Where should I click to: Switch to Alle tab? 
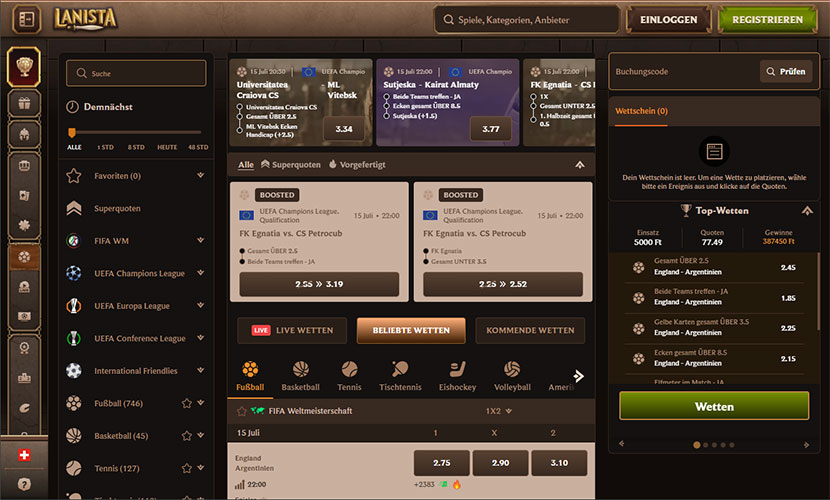point(246,165)
